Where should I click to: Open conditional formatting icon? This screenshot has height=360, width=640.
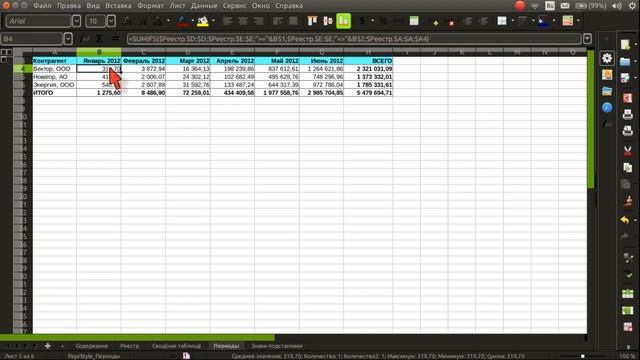click(x=568, y=21)
